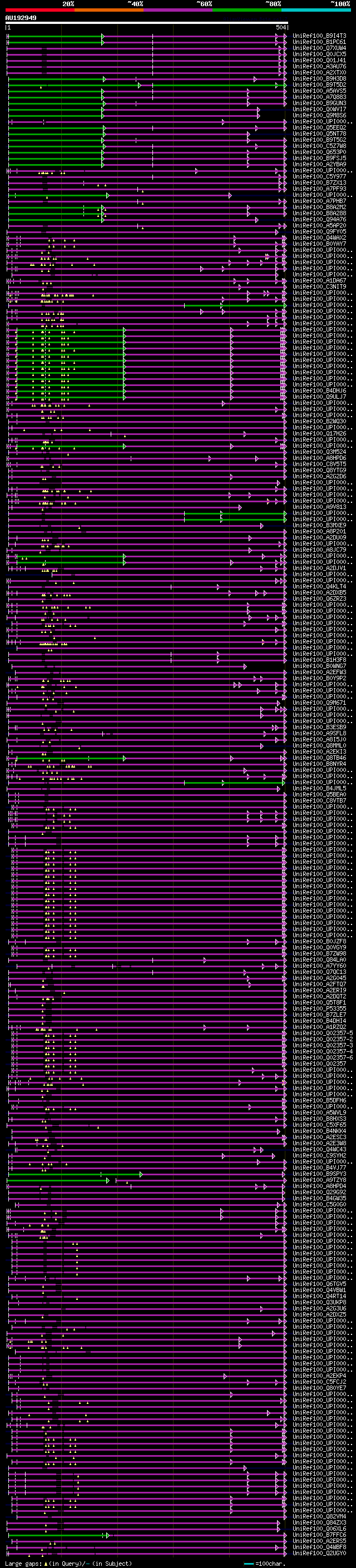Click the UniRef100_B9FSJ5 entry

(x=319, y=159)
